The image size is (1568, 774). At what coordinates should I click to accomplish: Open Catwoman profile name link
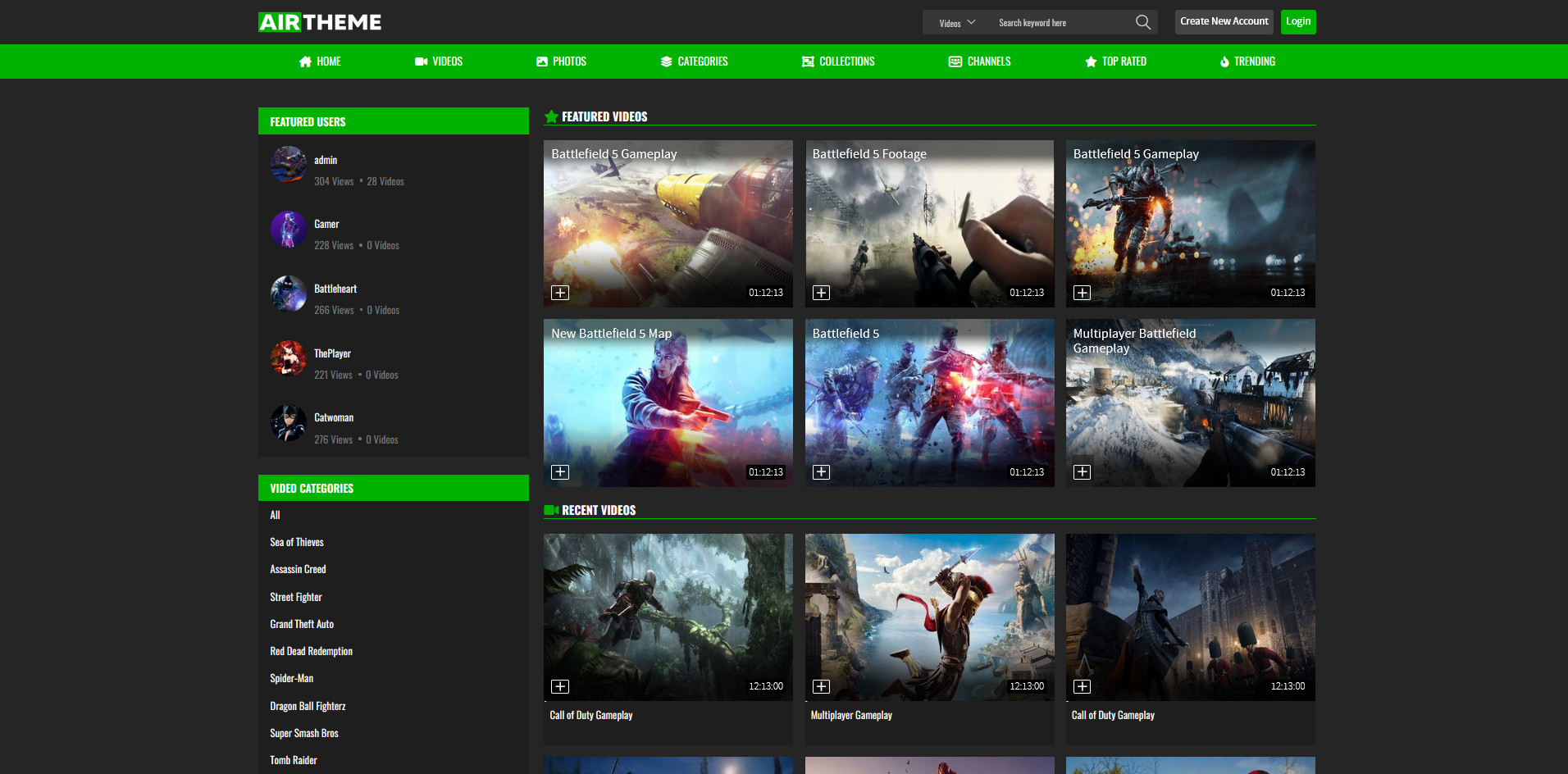[x=334, y=417]
